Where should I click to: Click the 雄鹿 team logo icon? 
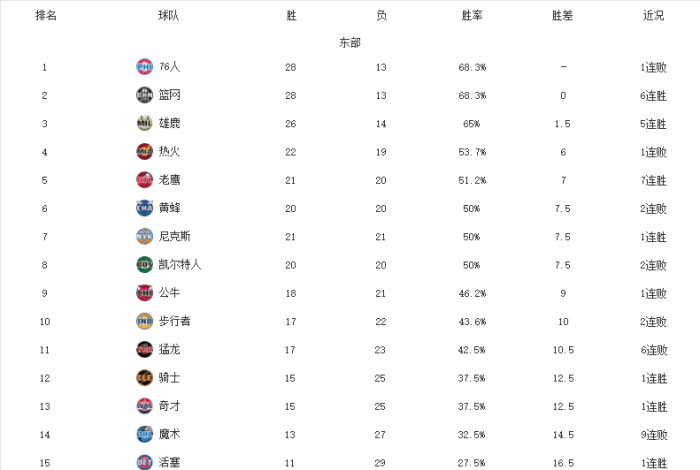click(144, 123)
